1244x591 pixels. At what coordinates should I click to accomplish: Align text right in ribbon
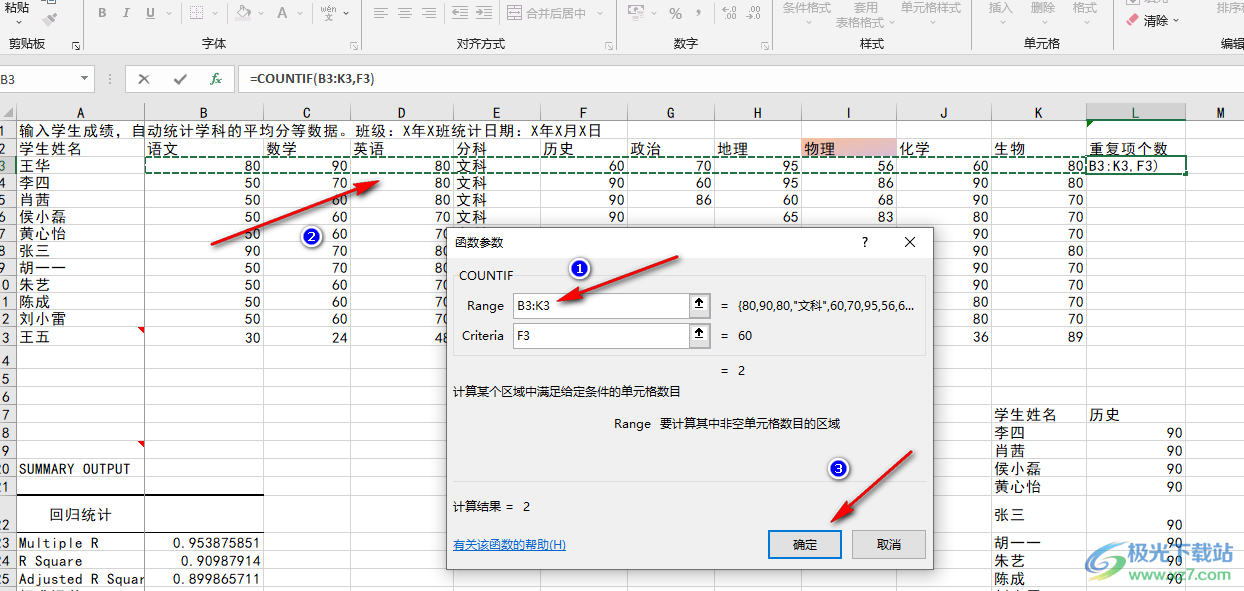coord(429,13)
